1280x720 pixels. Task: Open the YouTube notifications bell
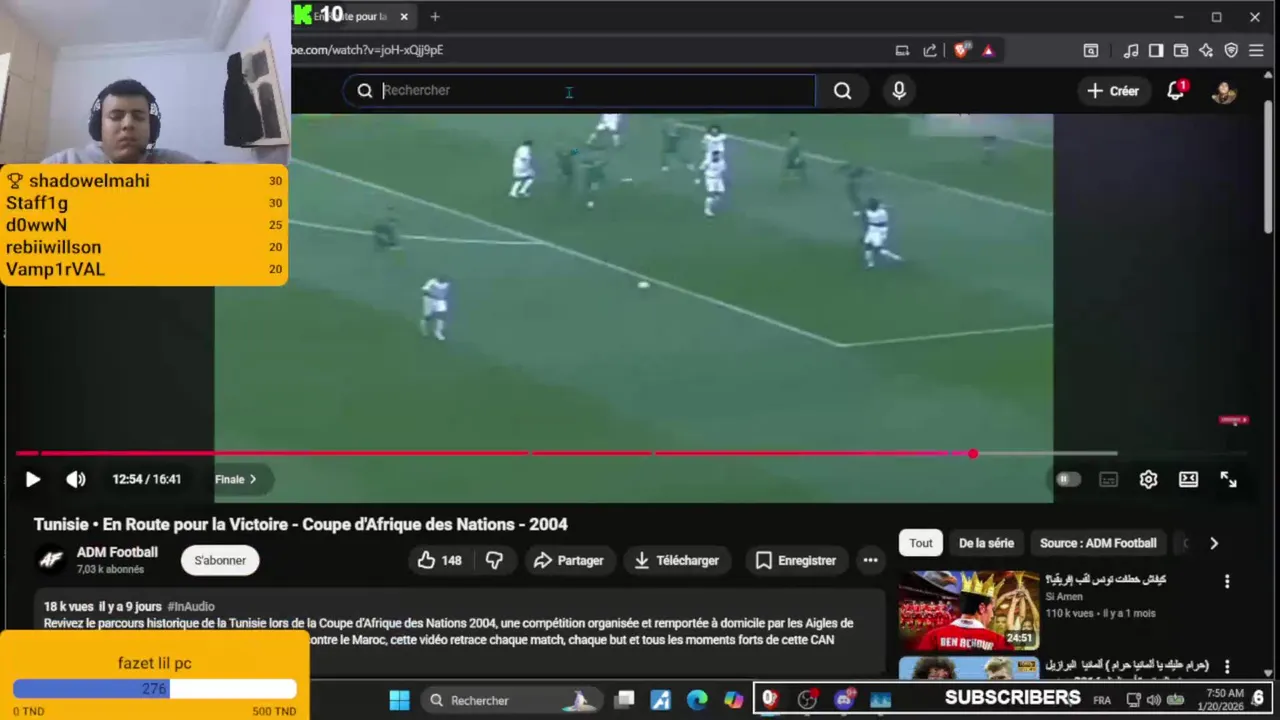[x=1176, y=91]
